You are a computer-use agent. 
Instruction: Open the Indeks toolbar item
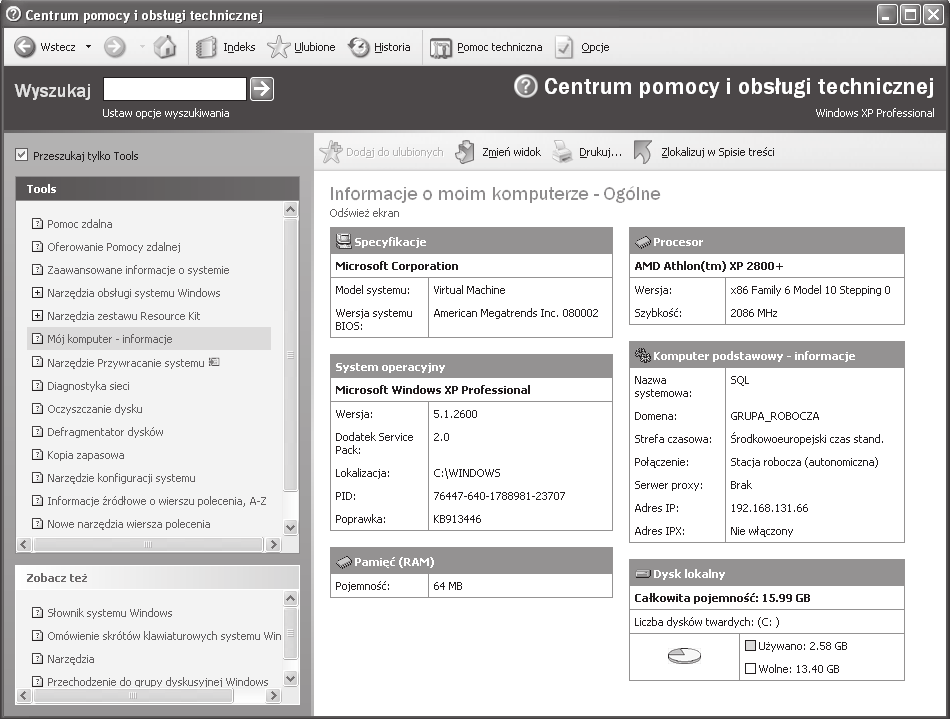(x=226, y=47)
